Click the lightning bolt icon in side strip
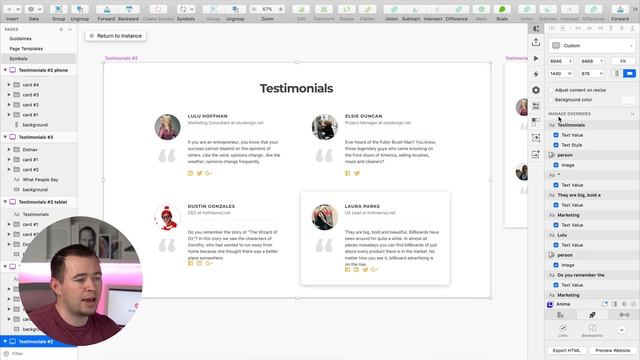Screen dimensions: 640x360 coord(536,74)
